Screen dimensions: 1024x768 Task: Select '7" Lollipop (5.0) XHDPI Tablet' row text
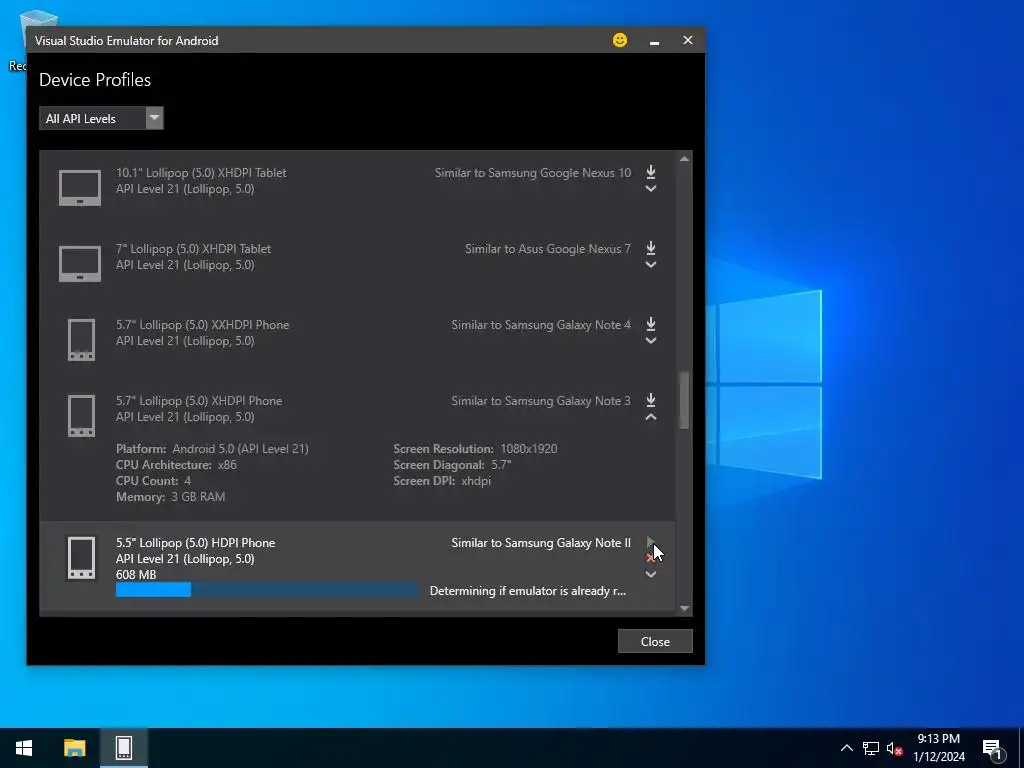pos(193,248)
